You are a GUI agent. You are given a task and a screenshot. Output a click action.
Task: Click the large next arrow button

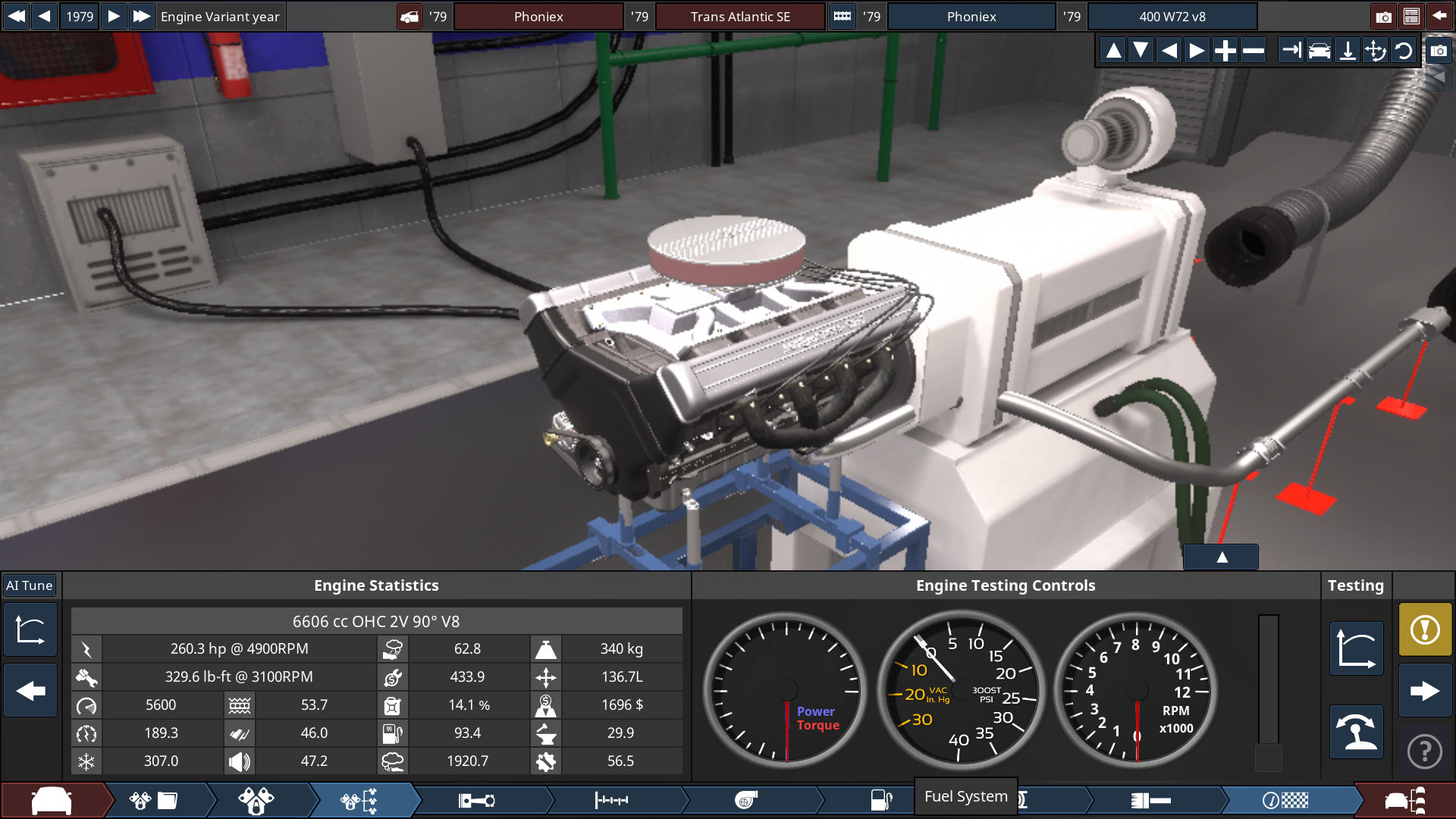(1425, 691)
